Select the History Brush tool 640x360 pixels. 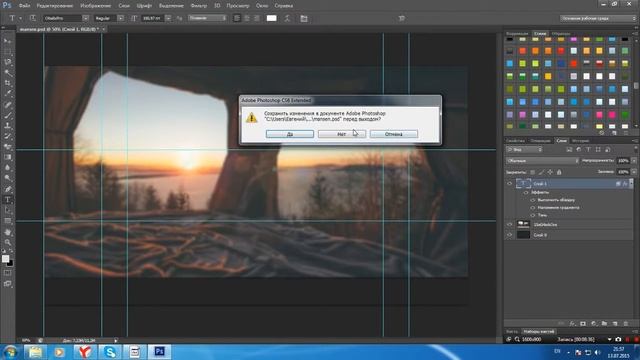(8, 136)
